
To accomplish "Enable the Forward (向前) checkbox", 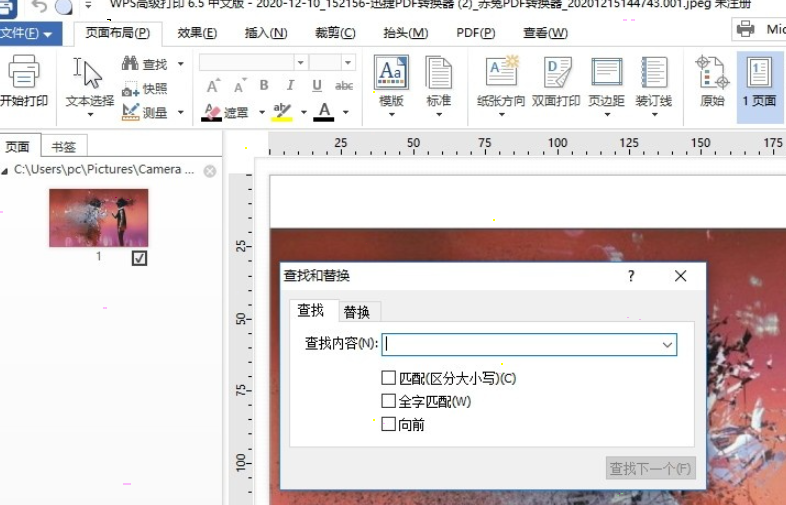I will point(388,424).
